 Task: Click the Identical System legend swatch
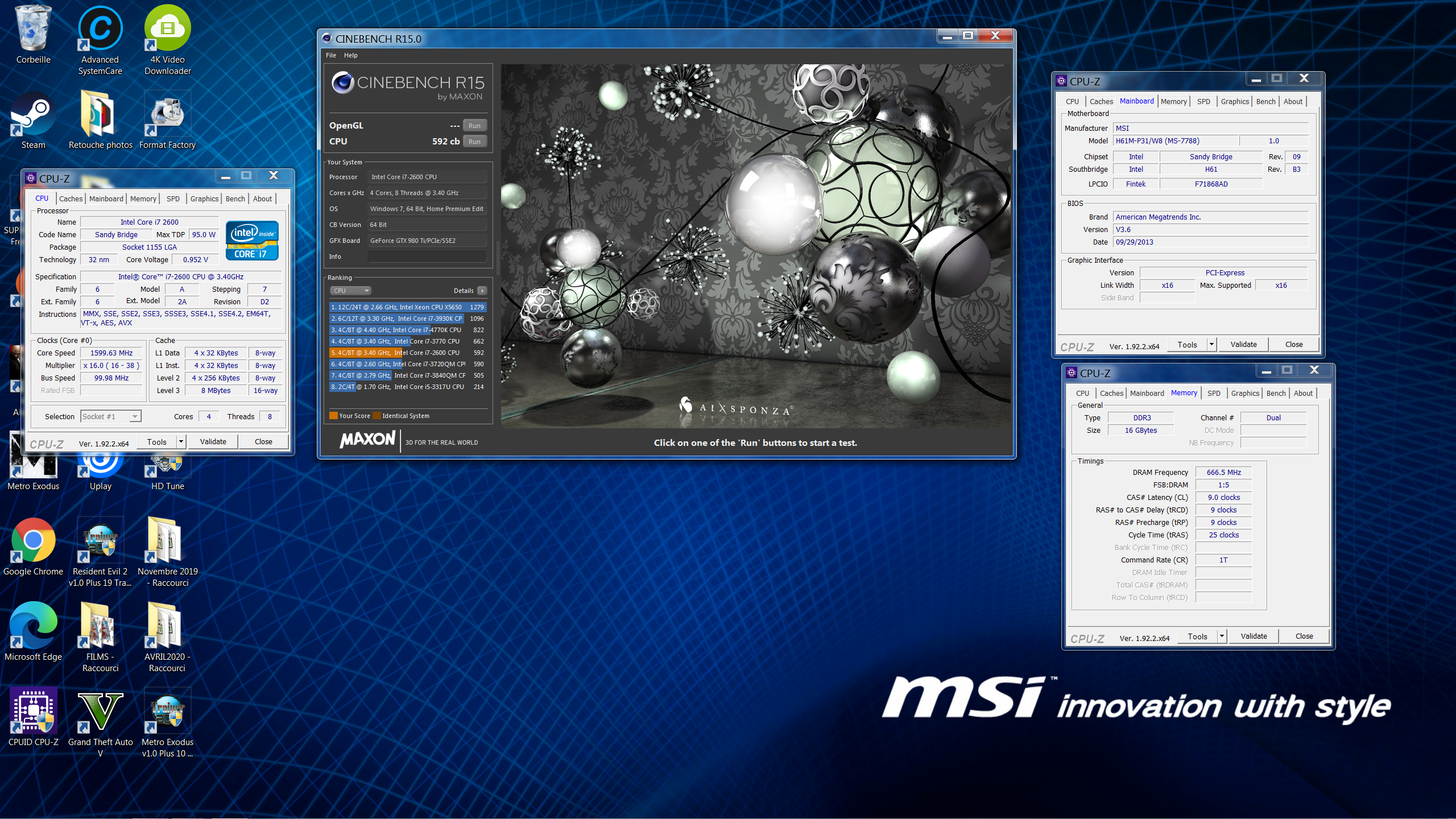click(x=377, y=416)
